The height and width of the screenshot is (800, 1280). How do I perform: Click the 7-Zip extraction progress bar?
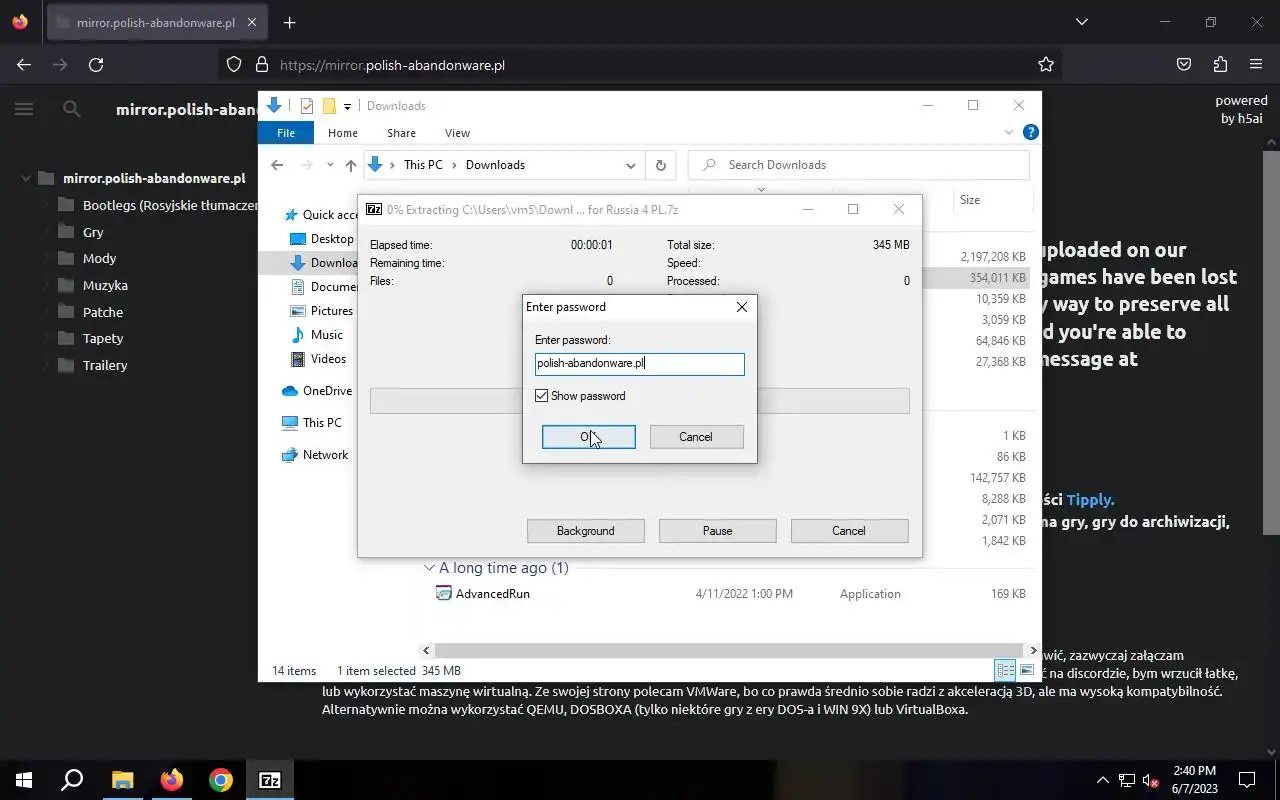coord(640,400)
